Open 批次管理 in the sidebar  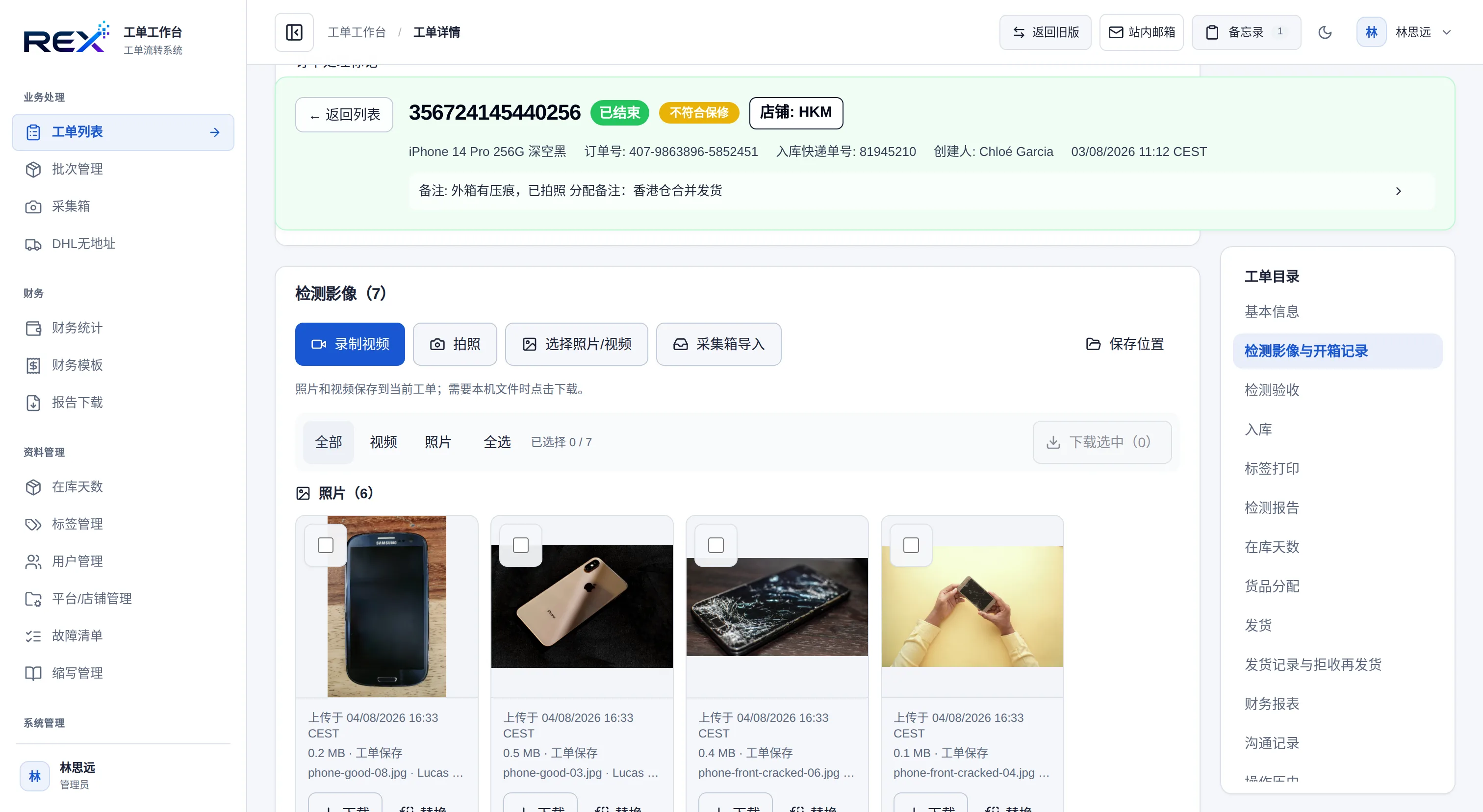click(x=123, y=169)
